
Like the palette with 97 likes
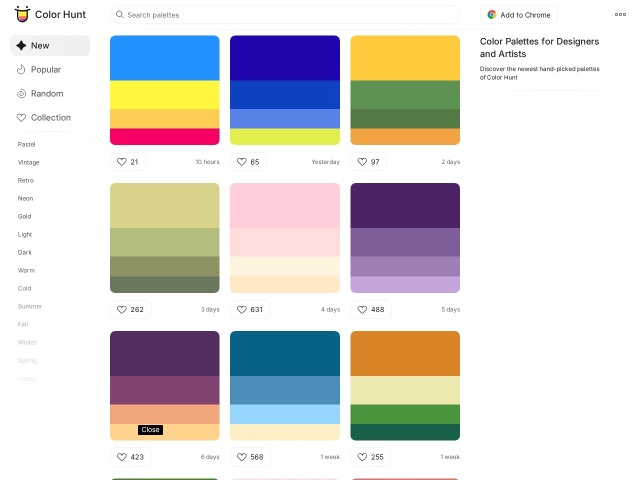pyautogui.click(x=368, y=162)
